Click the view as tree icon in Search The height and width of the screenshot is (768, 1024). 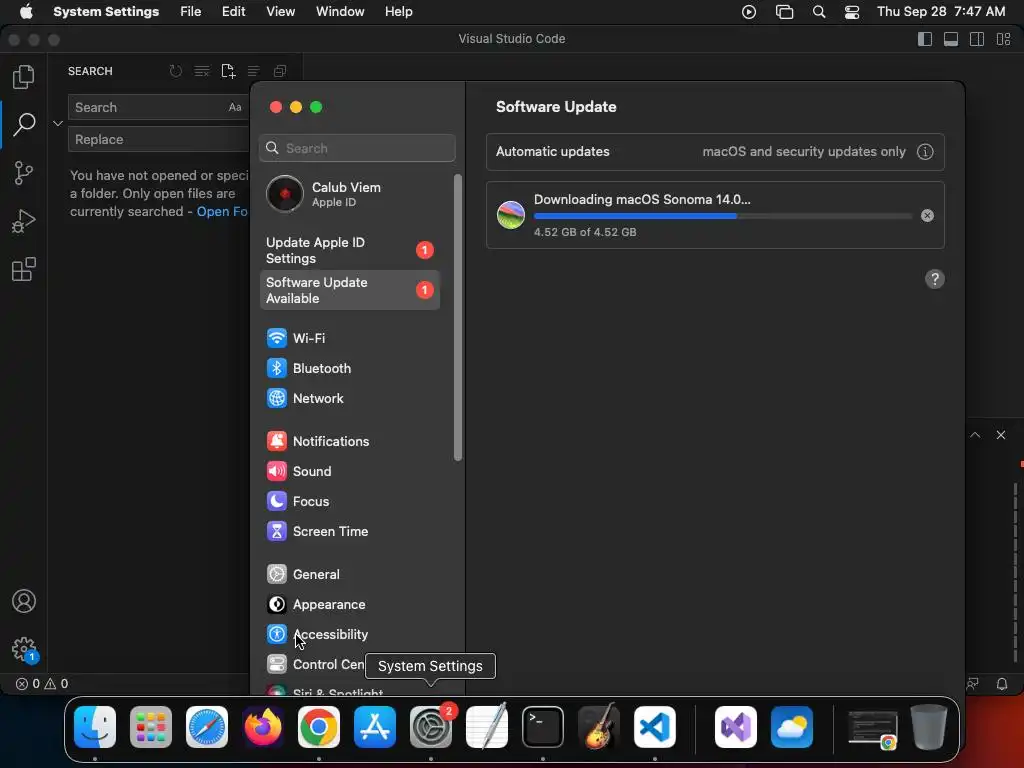tap(253, 71)
